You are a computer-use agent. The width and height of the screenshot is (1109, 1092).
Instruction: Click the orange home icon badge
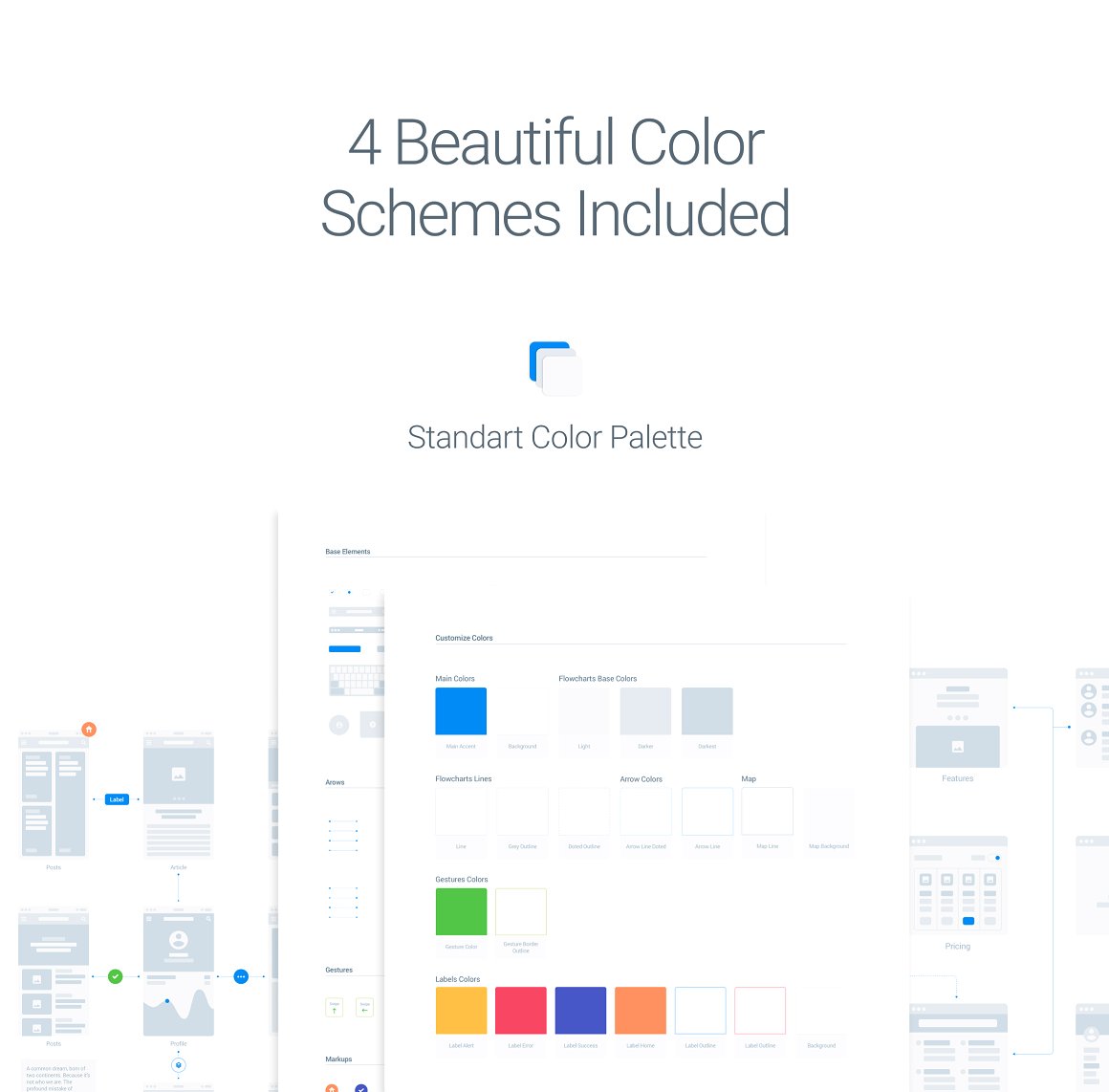(x=89, y=730)
